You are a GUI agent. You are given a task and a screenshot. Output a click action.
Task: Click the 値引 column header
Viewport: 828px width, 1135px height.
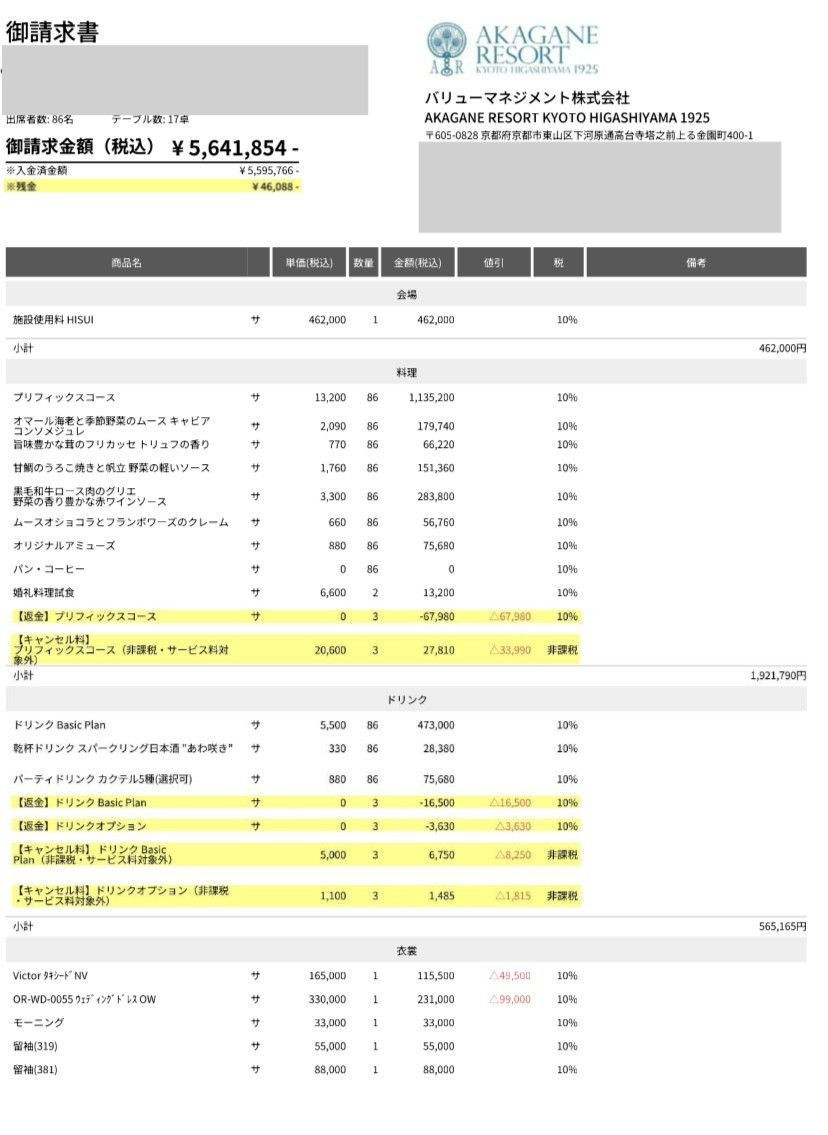coord(494,263)
